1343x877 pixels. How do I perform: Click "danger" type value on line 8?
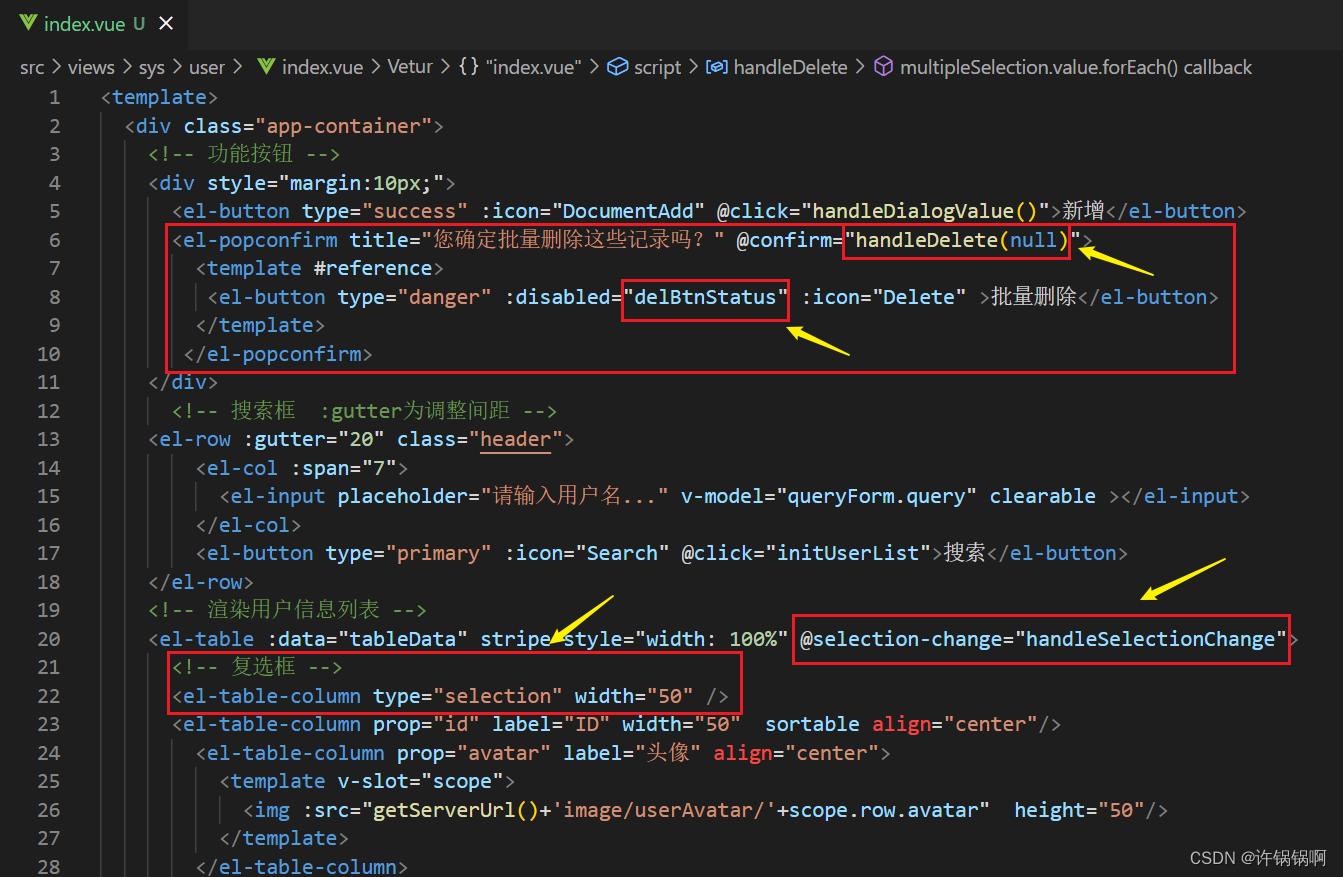tap(444, 297)
